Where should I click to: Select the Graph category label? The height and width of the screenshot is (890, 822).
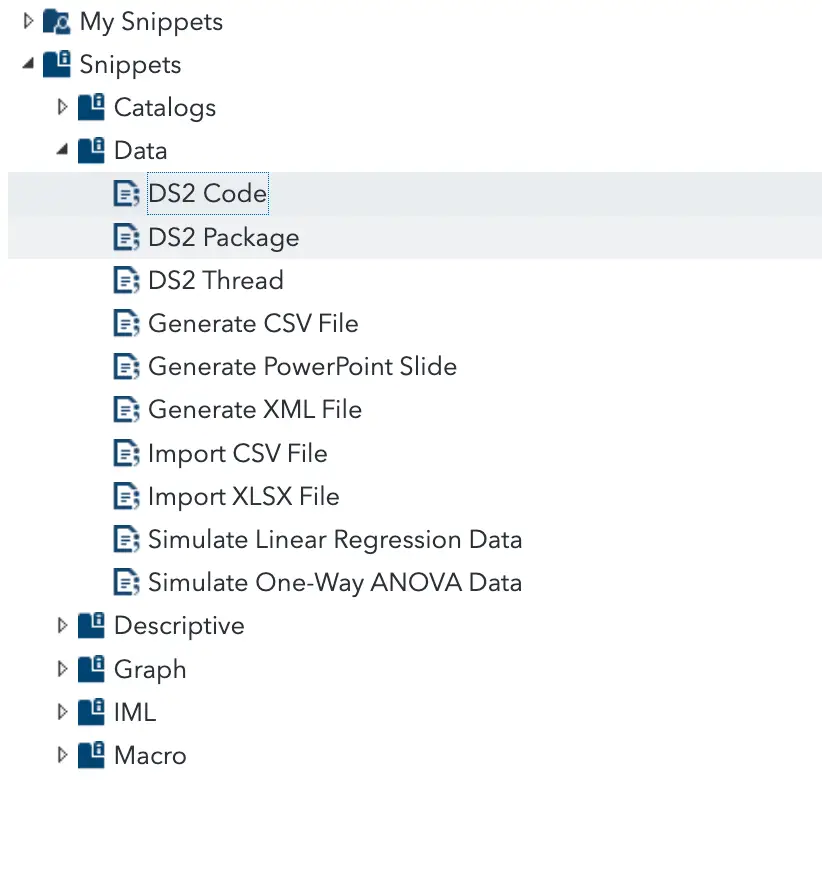tap(150, 670)
